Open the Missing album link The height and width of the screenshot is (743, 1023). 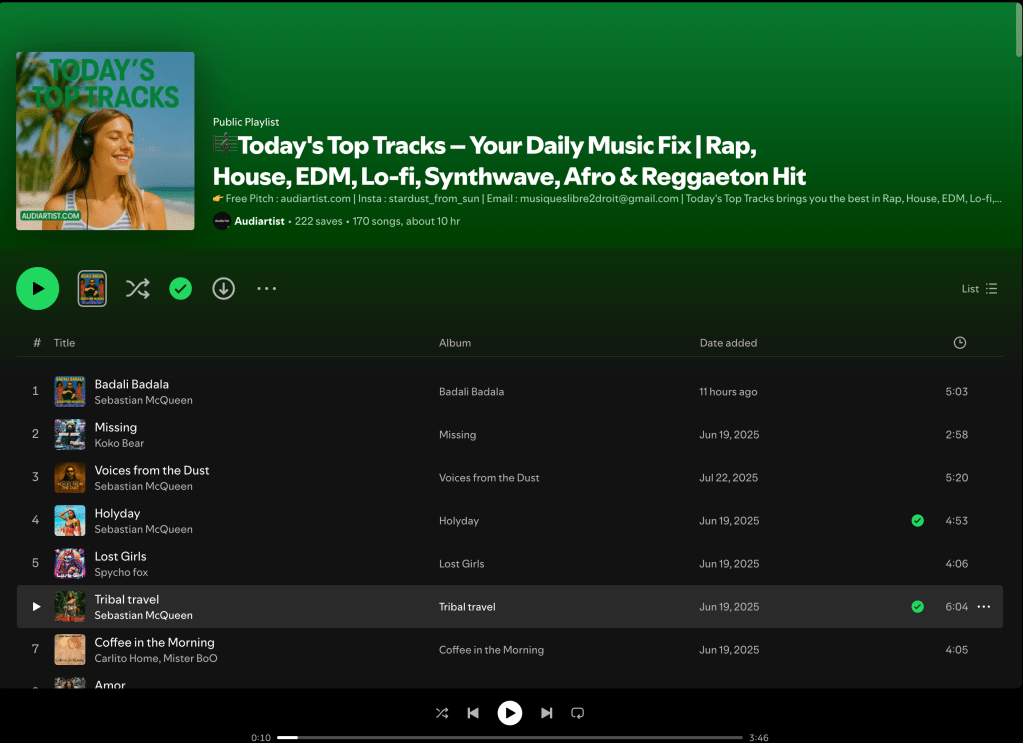(457, 434)
